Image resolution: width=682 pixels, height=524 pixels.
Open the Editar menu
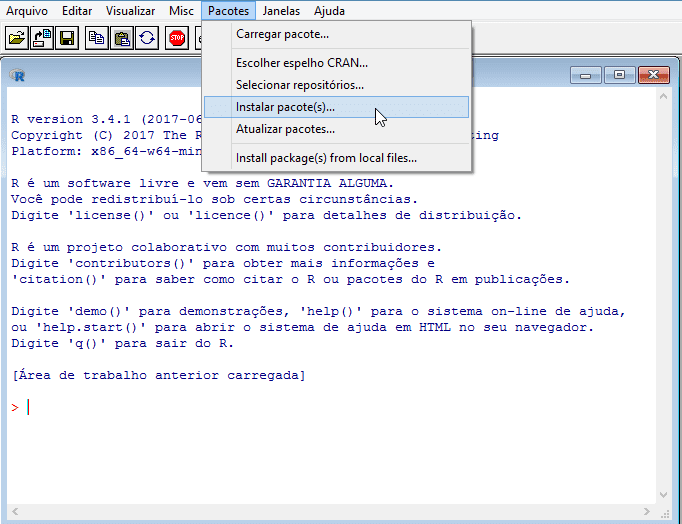[77, 11]
